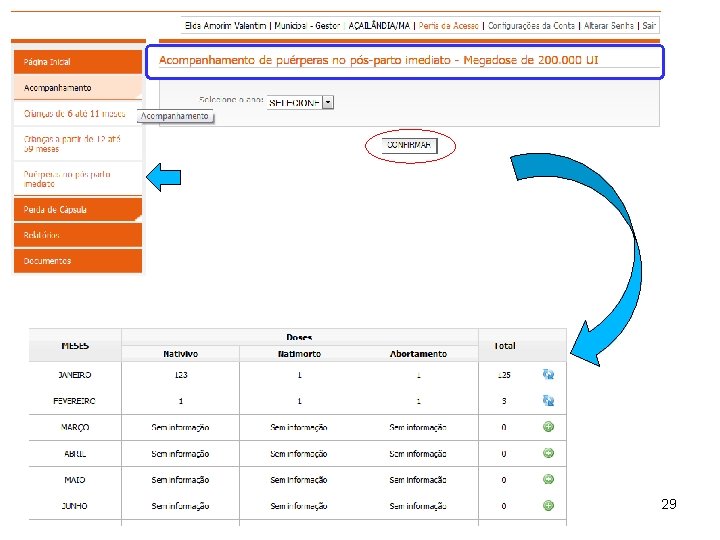Select Puérperas no pós-parto imediato submenu

coord(78,179)
